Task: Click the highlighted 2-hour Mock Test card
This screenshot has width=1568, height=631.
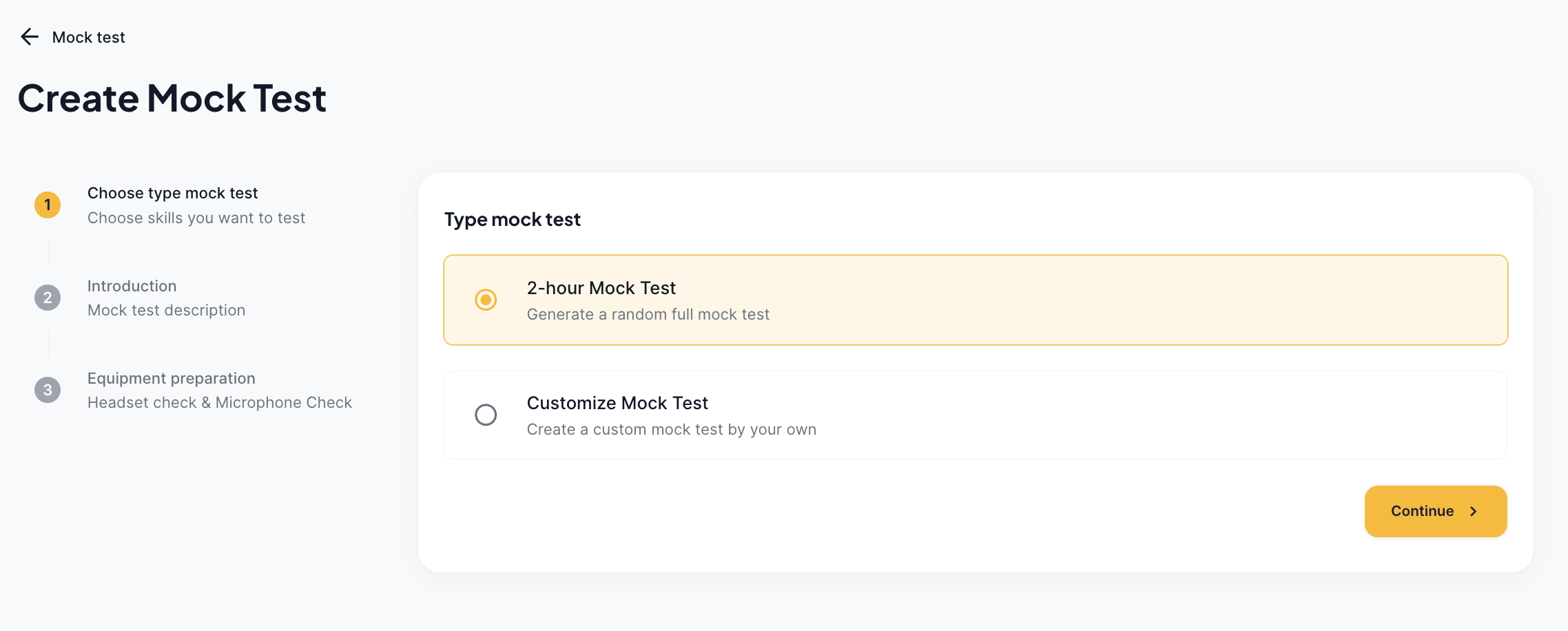Action: [x=974, y=300]
